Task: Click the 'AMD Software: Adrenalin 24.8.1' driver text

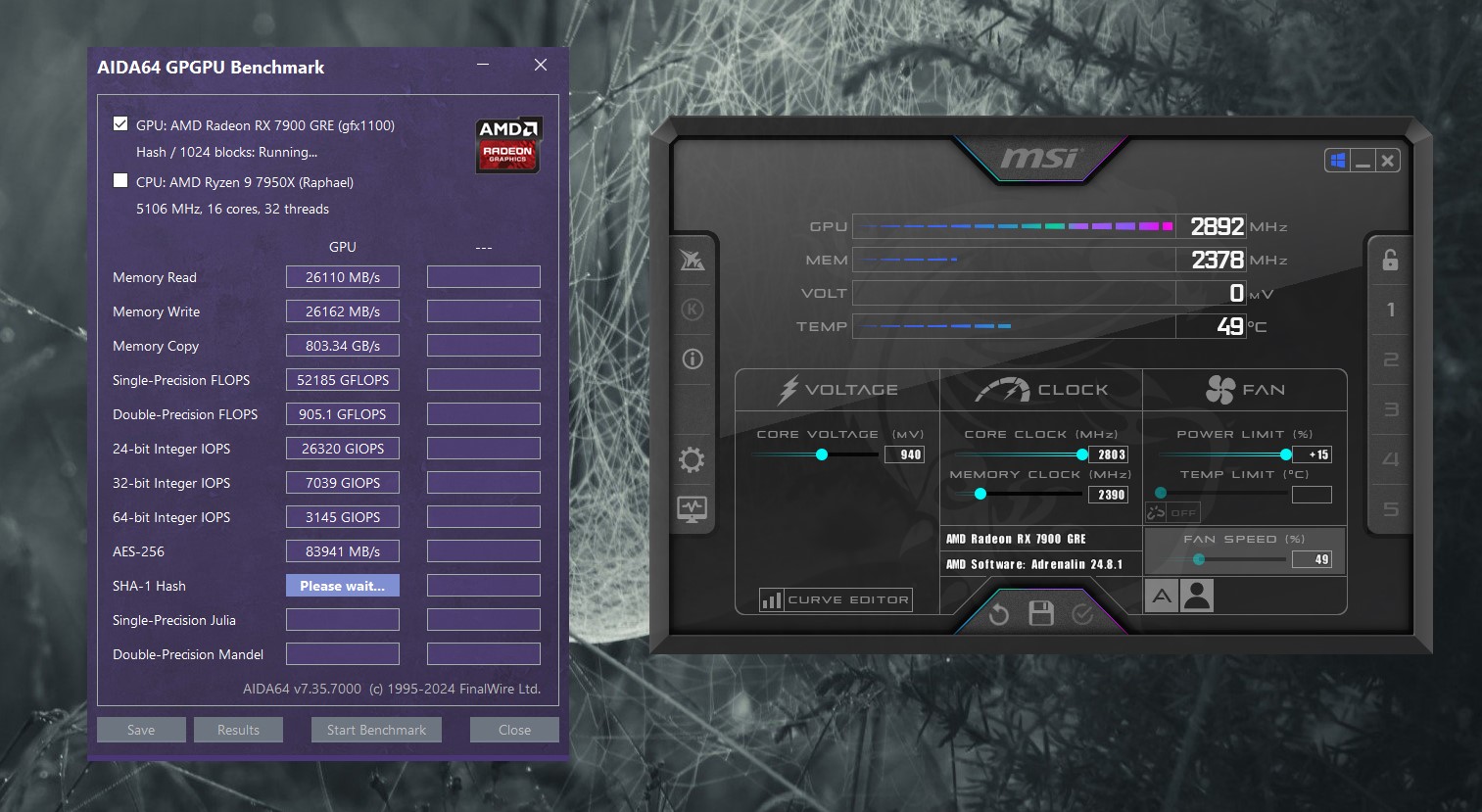Action: pyautogui.click(x=1034, y=564)
